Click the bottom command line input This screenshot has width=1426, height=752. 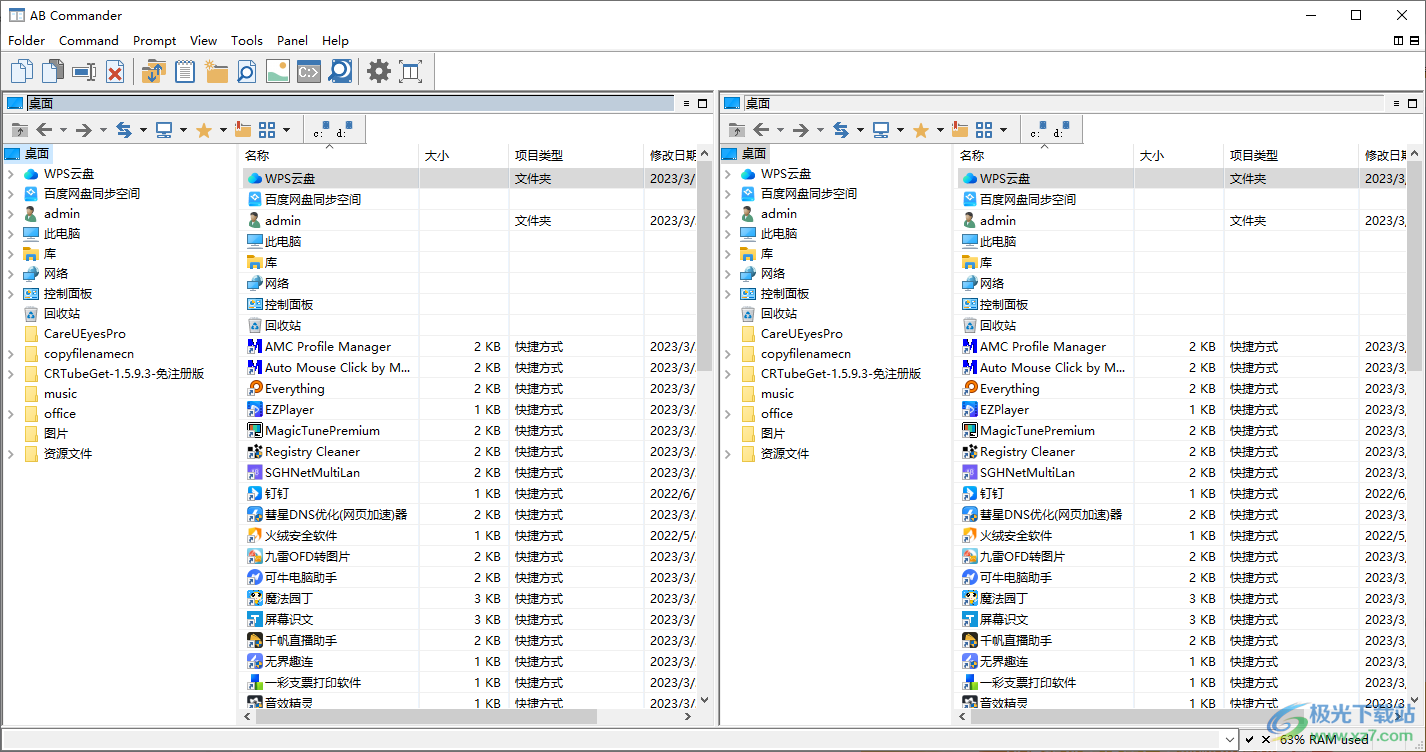612,739
